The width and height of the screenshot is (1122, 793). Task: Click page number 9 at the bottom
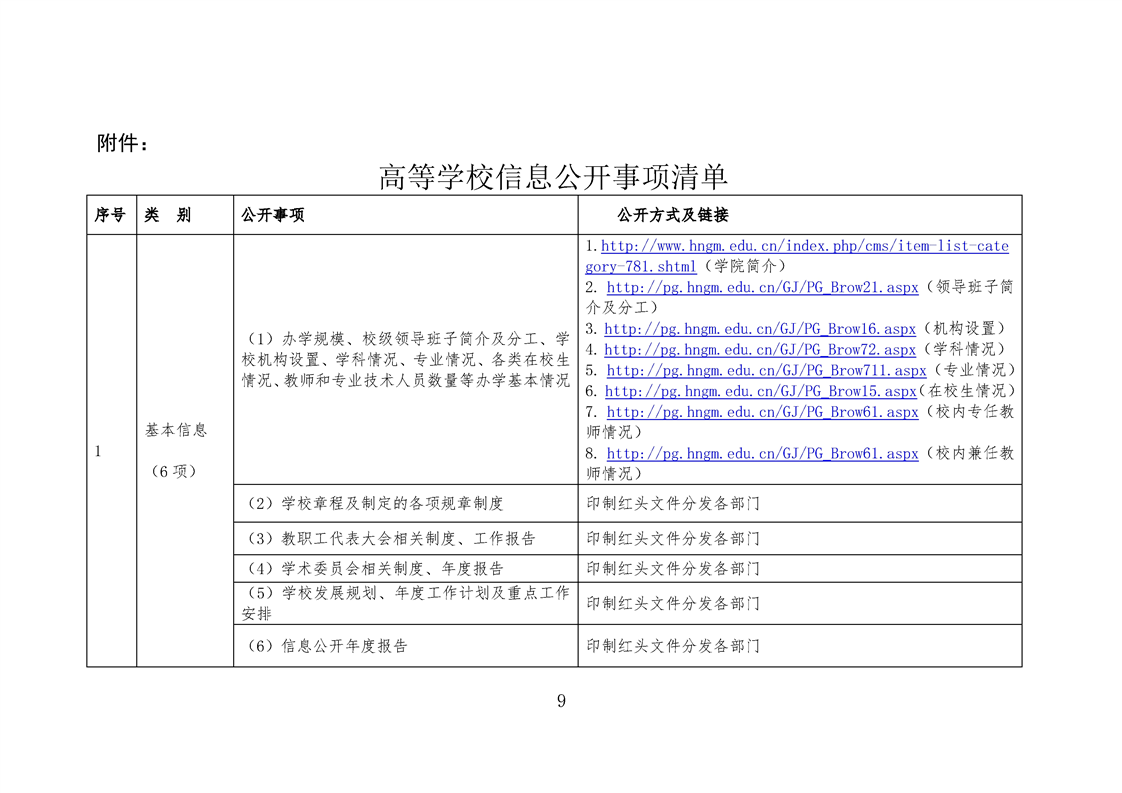(561, 701)
